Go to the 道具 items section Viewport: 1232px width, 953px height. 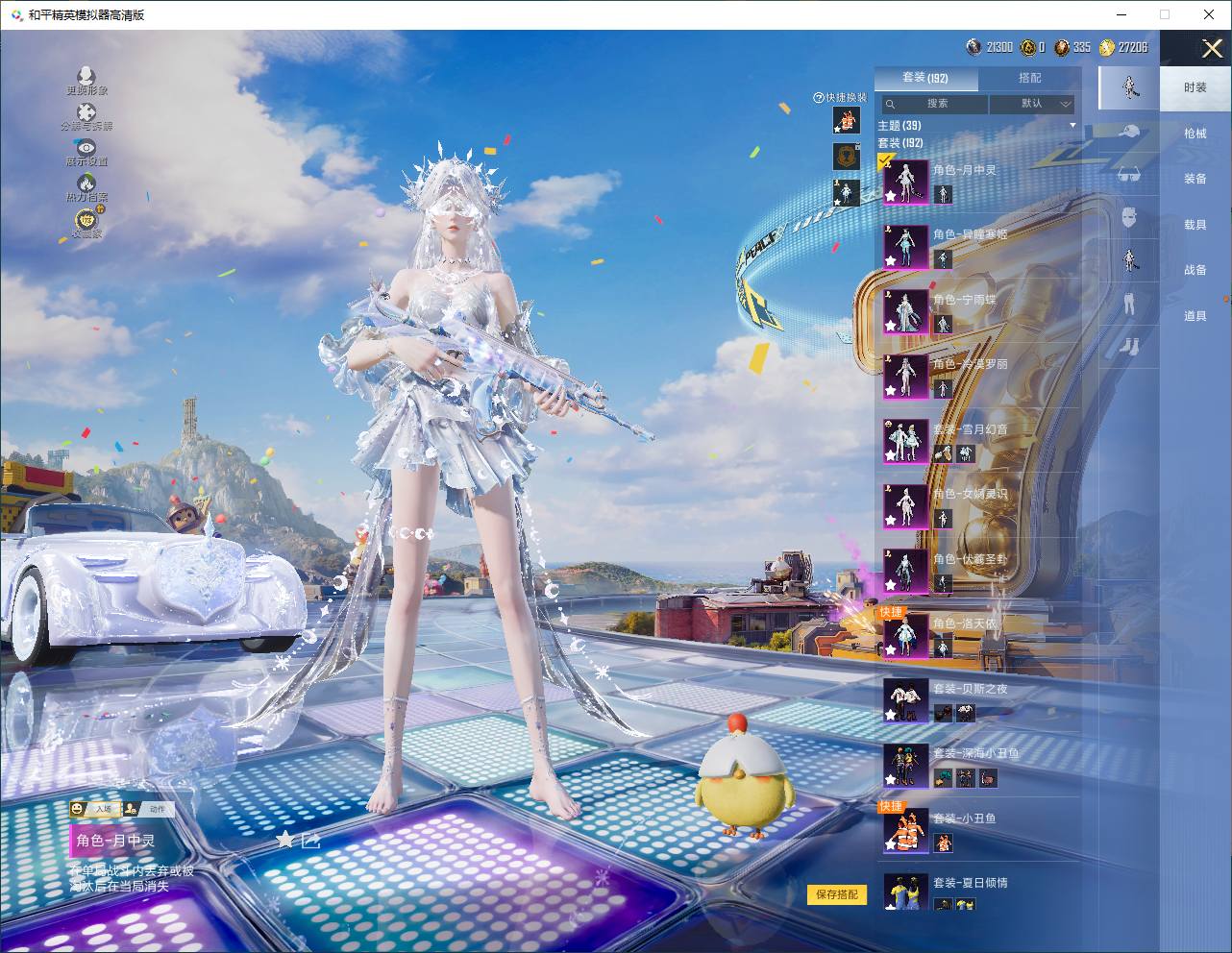(1195, 316)
